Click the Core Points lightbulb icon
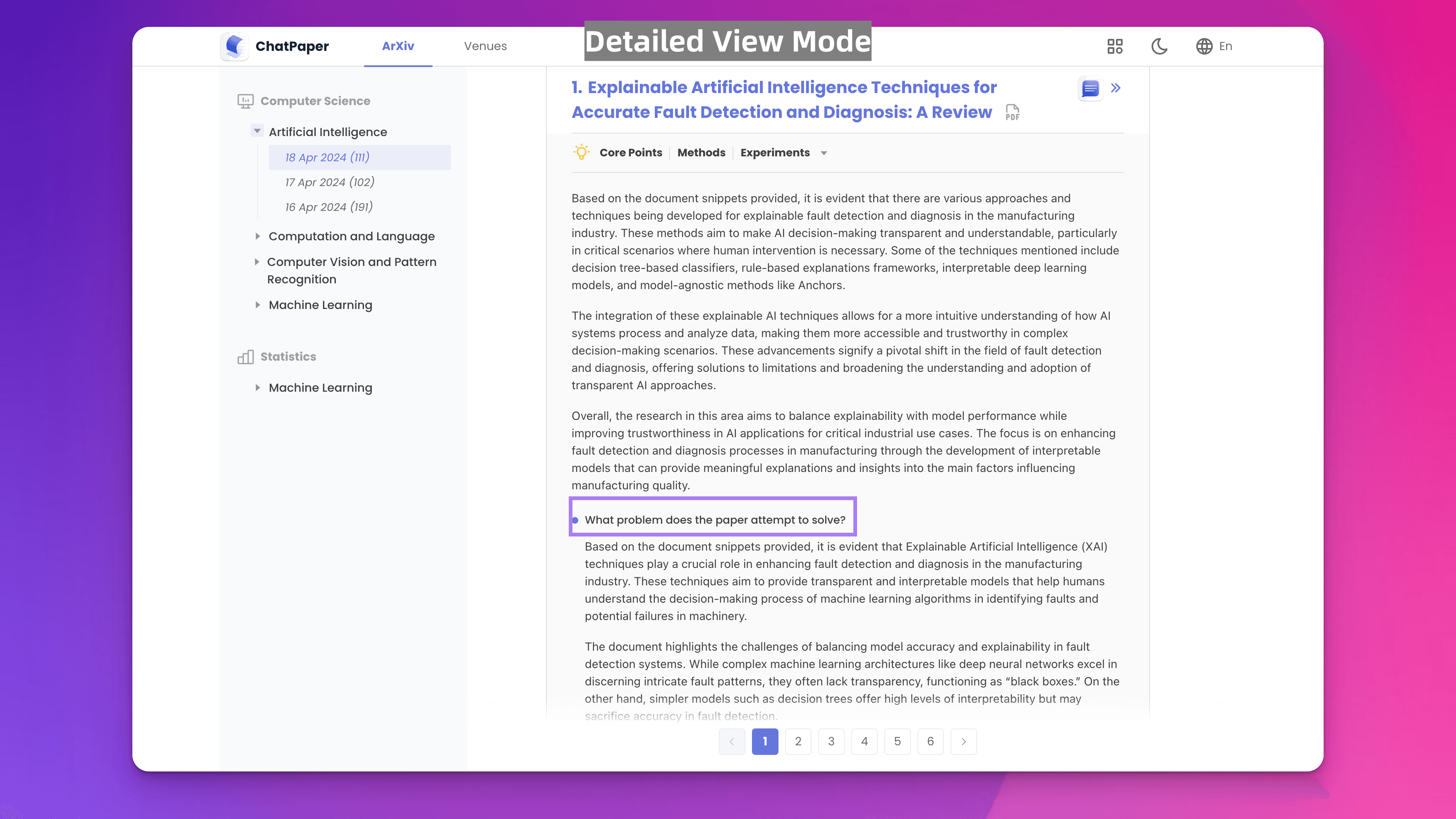This screenshot has height=819, width=1456. coord(581,153)
